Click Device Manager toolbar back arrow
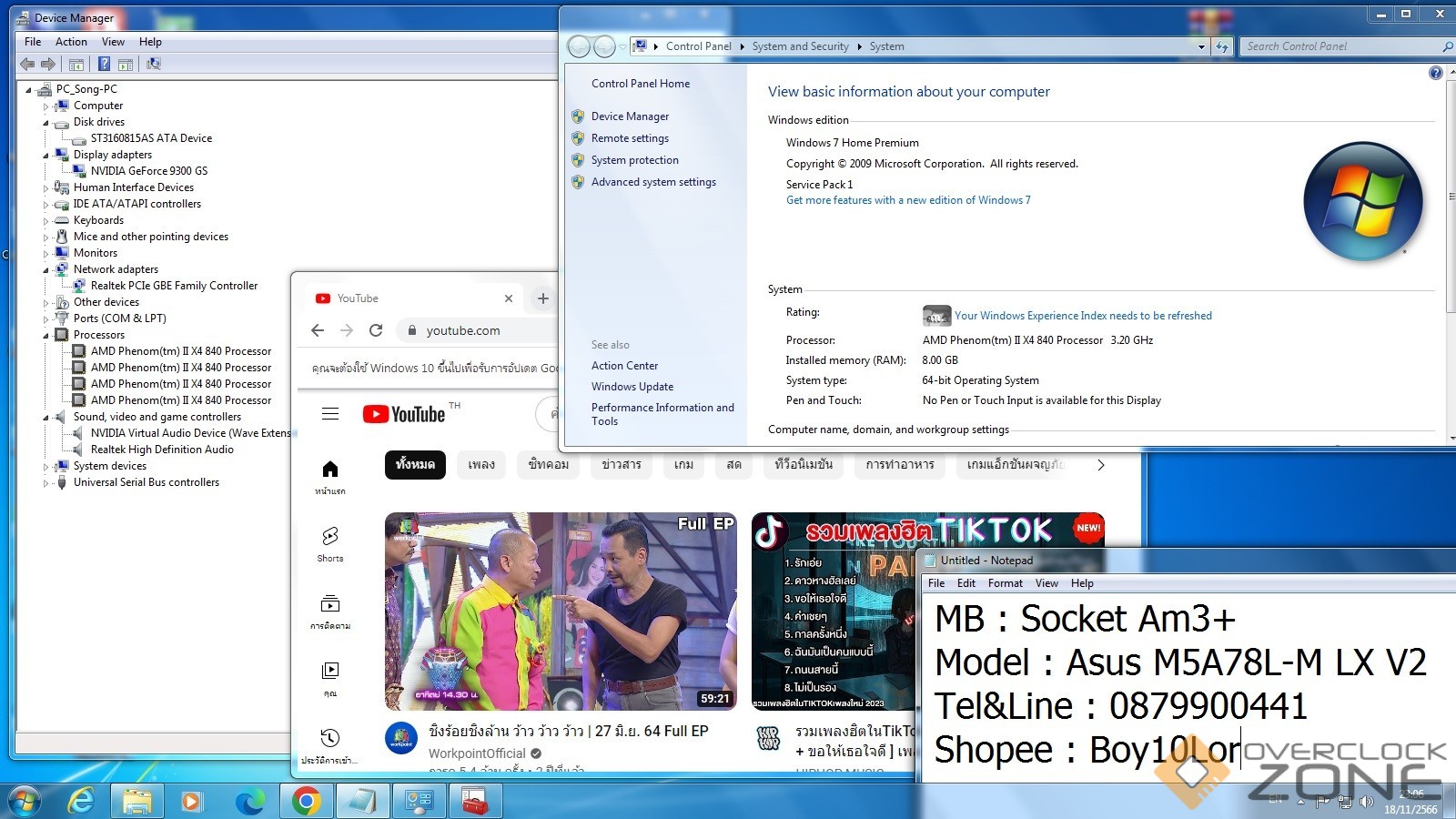The image size is (1456, 819). click(x=27, y=64)
